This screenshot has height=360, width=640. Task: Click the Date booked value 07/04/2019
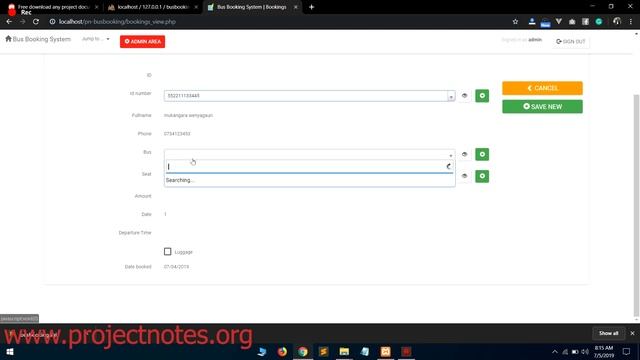176,267
